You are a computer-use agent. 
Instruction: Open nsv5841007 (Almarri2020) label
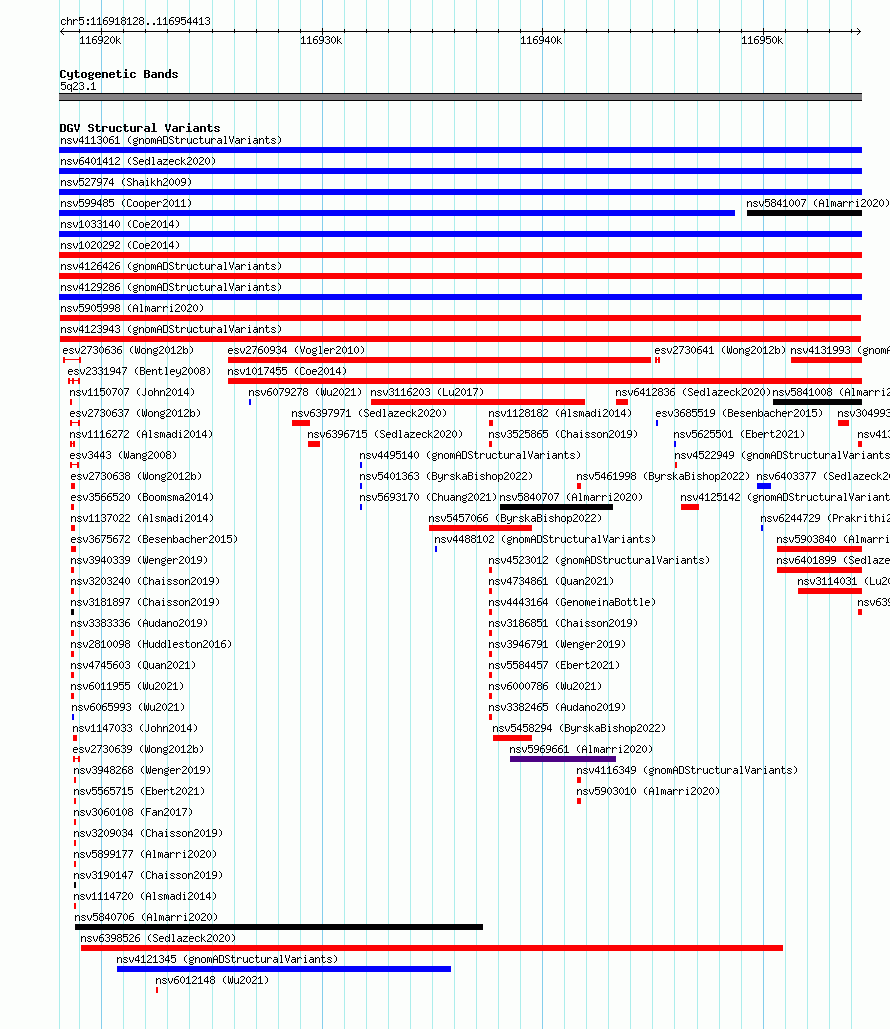point(818,203)
